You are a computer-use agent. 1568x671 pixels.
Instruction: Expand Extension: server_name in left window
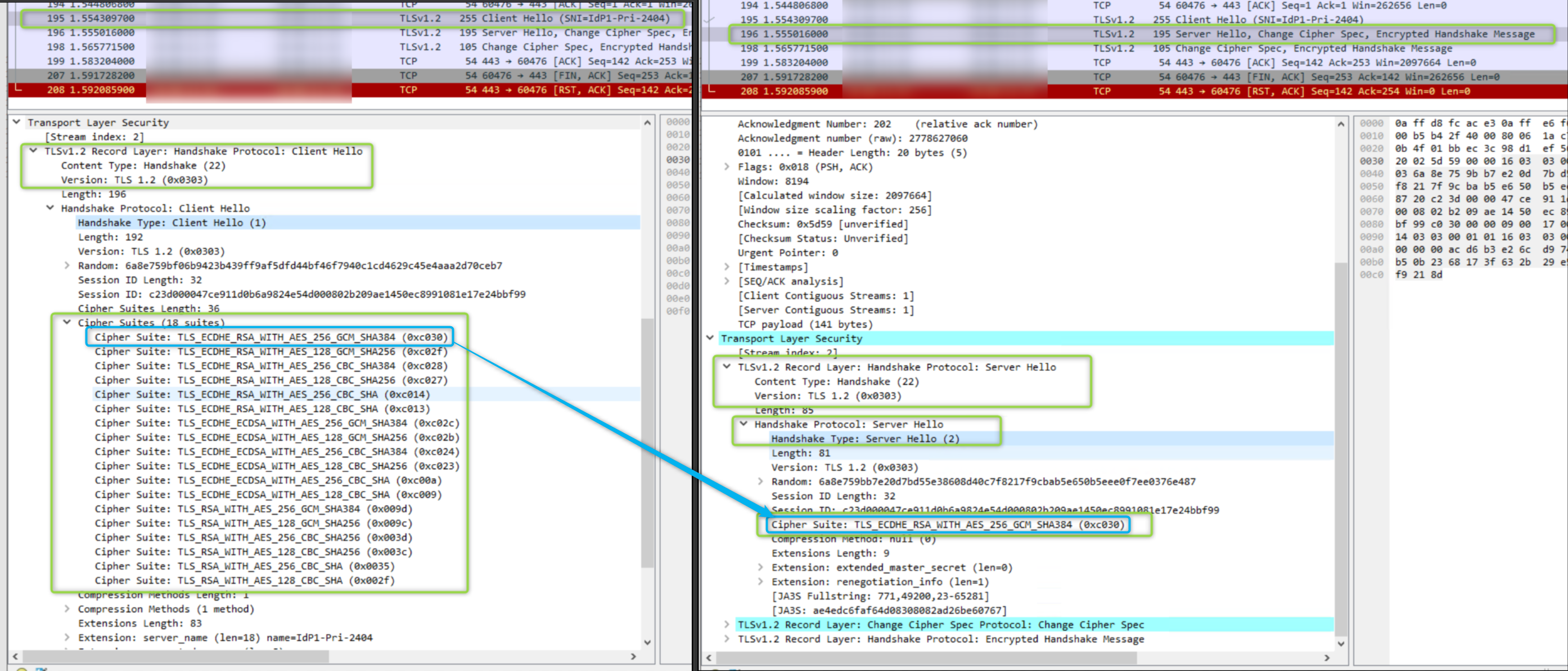[67, 637]
